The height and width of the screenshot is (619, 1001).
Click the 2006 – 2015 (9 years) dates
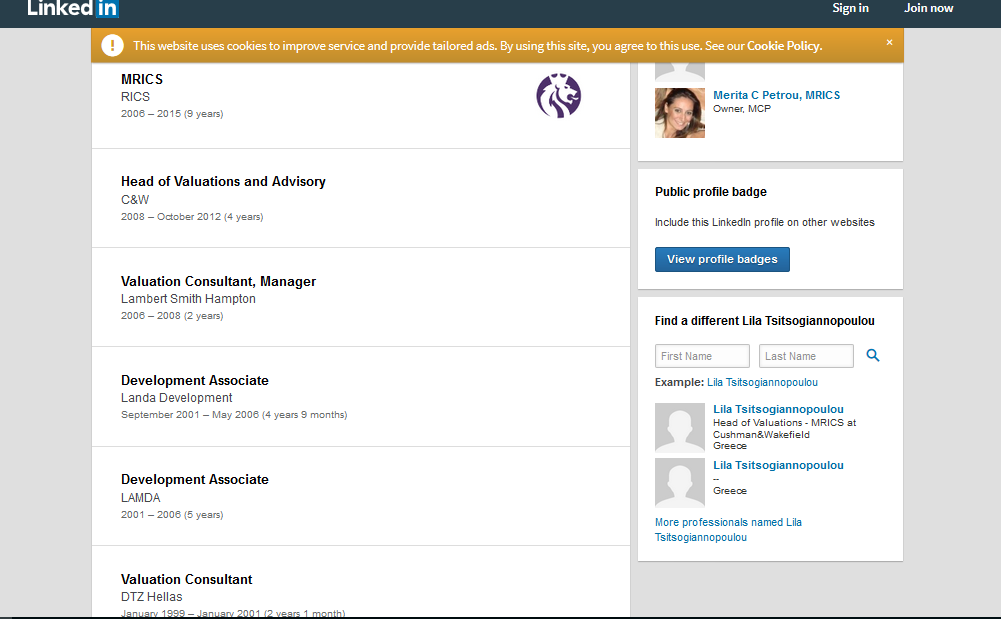coord(172,114)
